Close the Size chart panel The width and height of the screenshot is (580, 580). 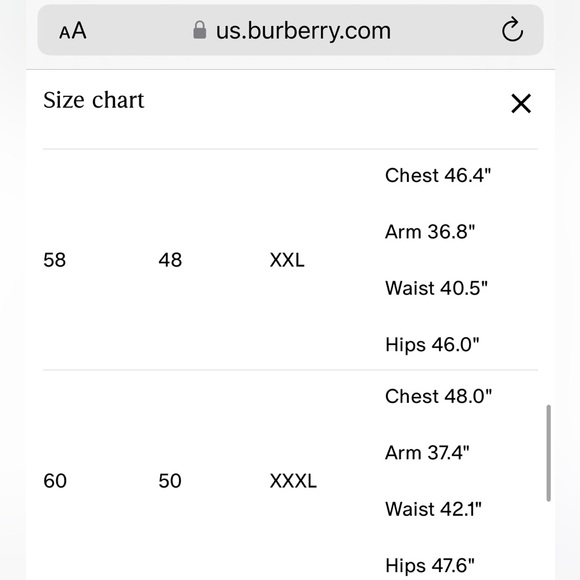pos(521,103)
